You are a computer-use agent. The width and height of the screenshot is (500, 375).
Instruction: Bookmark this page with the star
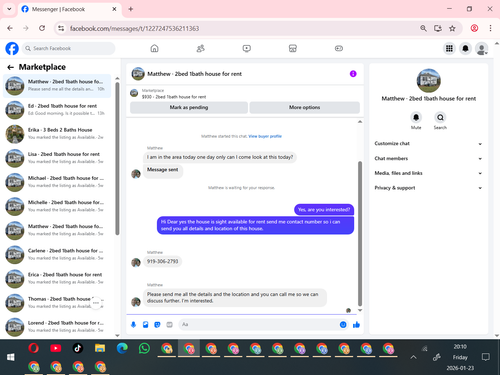[x=452, y=28]
